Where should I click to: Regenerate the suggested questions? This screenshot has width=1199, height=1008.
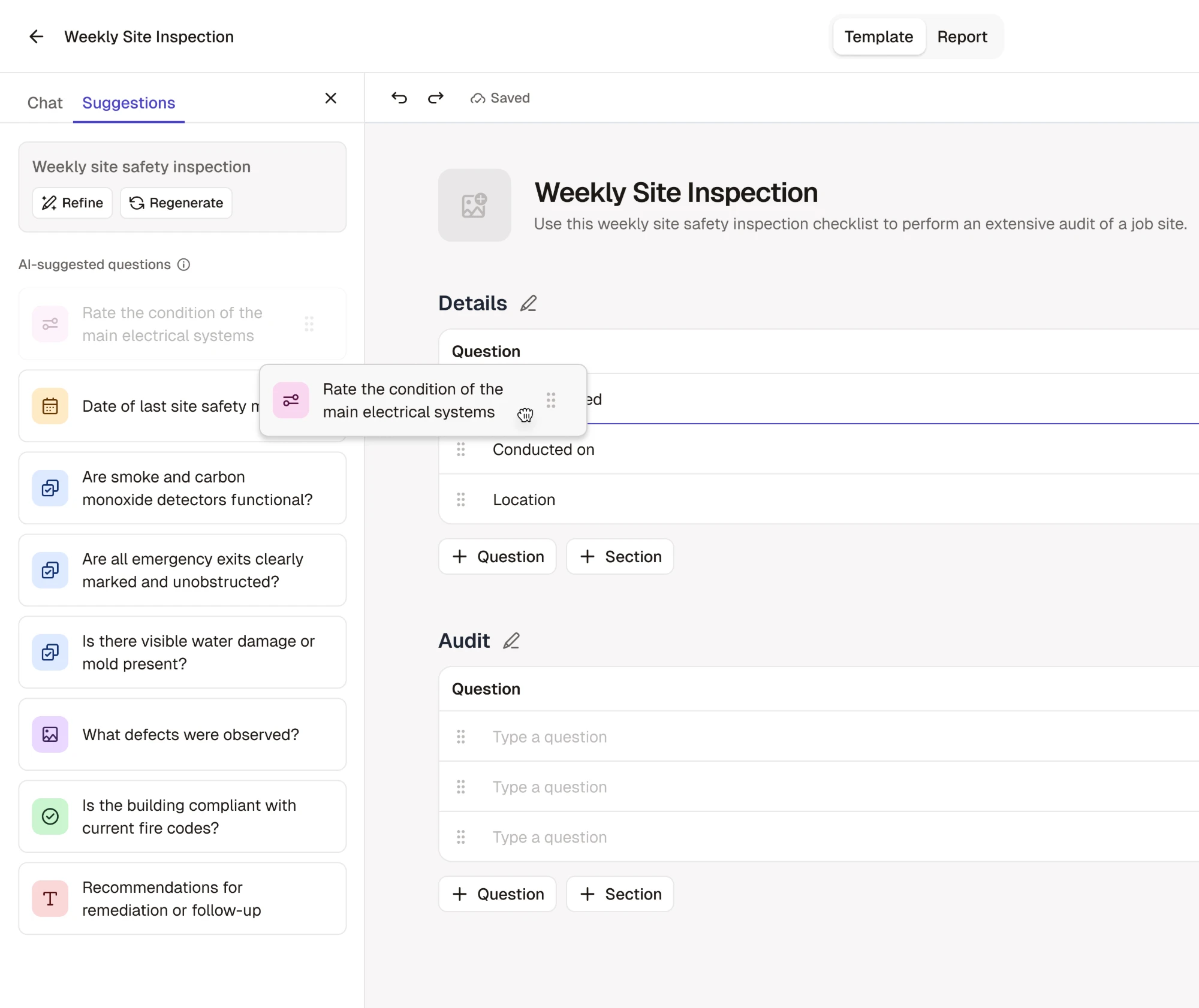(176, 203)
